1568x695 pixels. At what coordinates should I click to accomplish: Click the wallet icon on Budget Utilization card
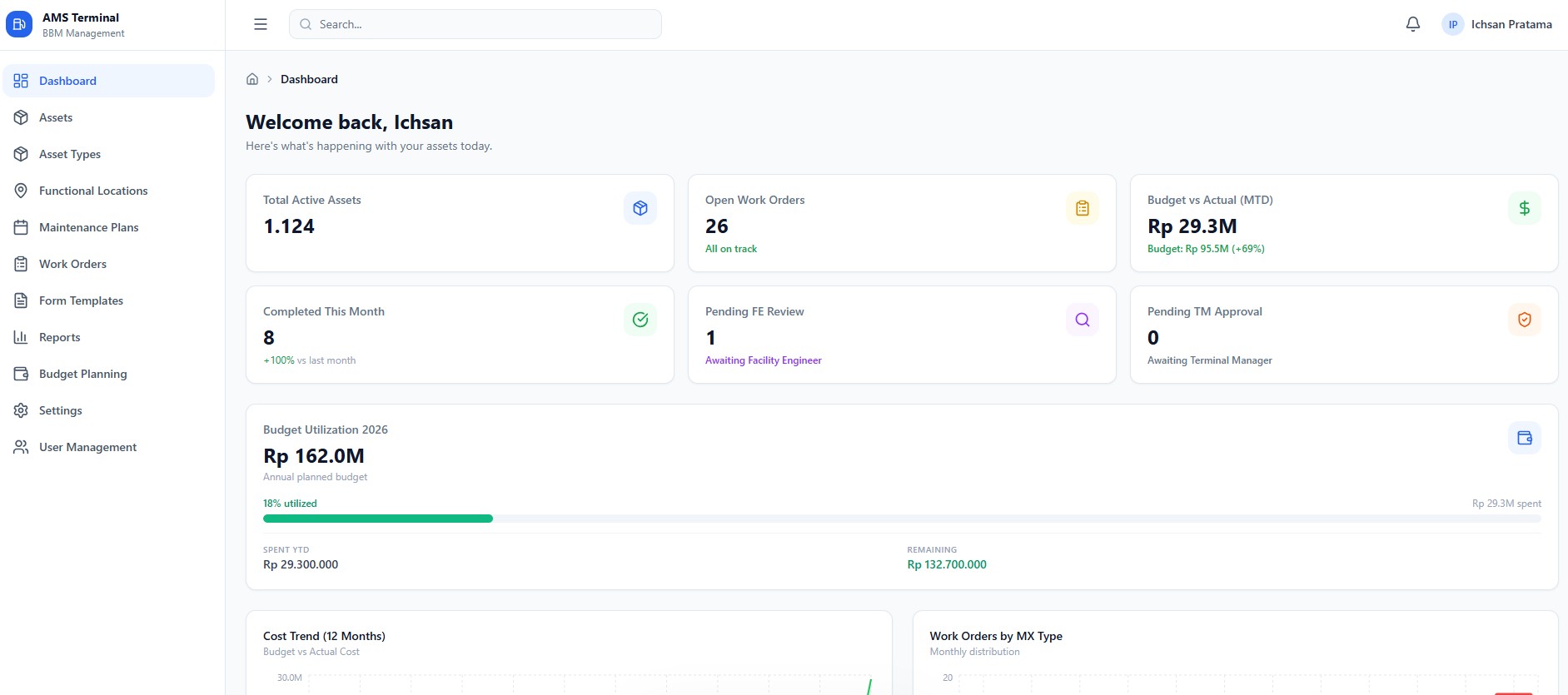[1524, 438]
